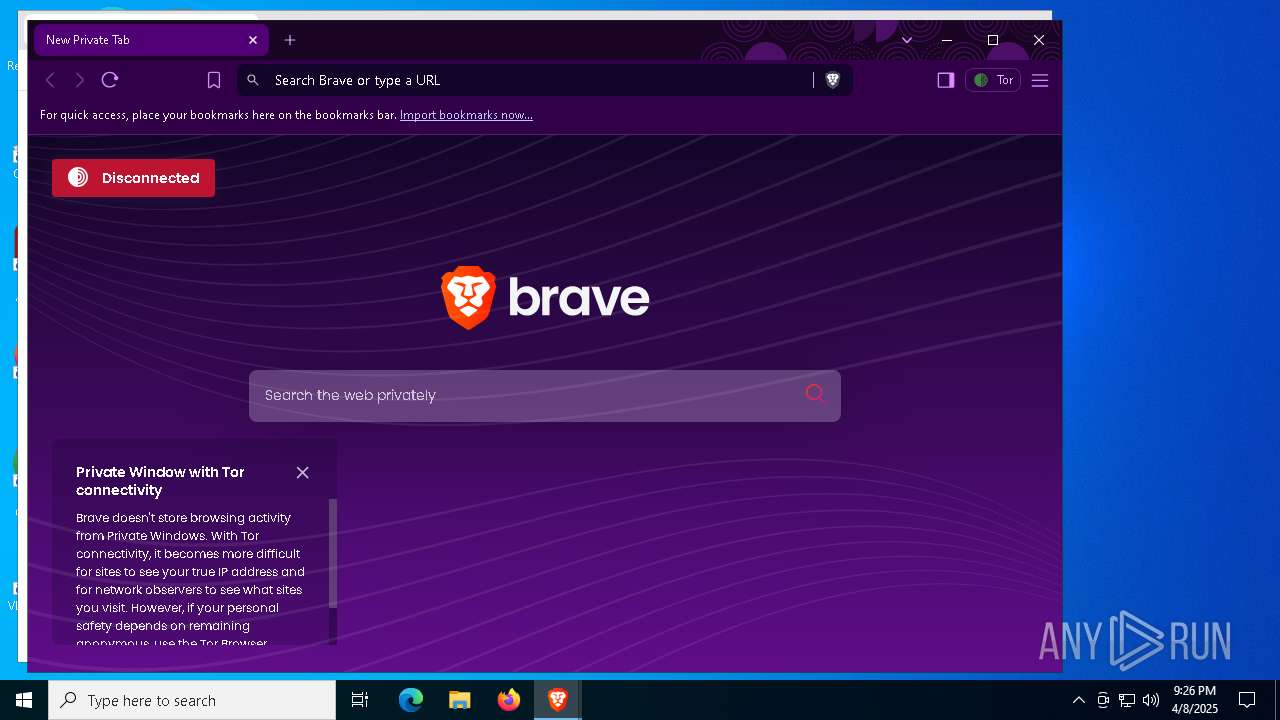Open a new tab with the plus button
Screen dimensions: 1280x720
tap(290, 40)
